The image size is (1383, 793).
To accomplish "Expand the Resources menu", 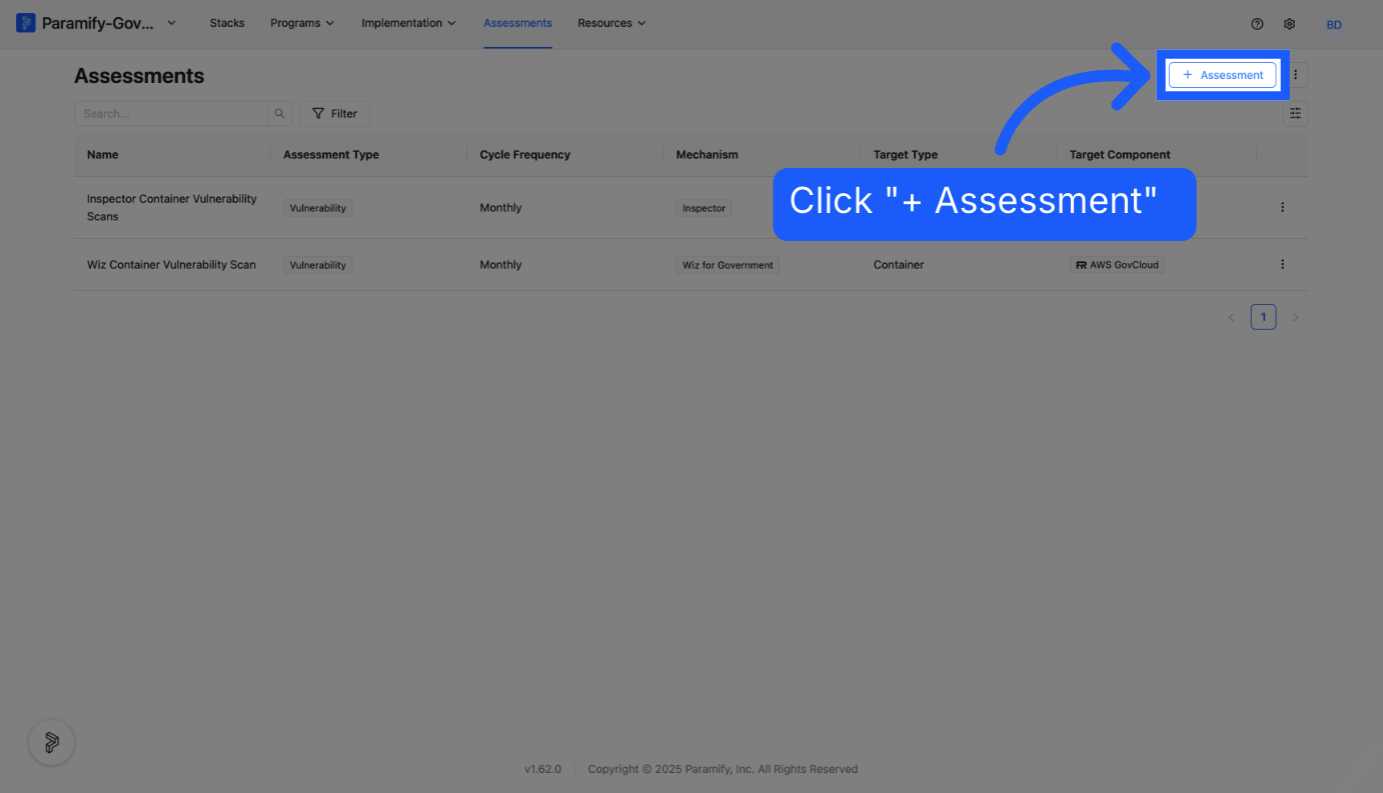I will (x=612, y=23).
